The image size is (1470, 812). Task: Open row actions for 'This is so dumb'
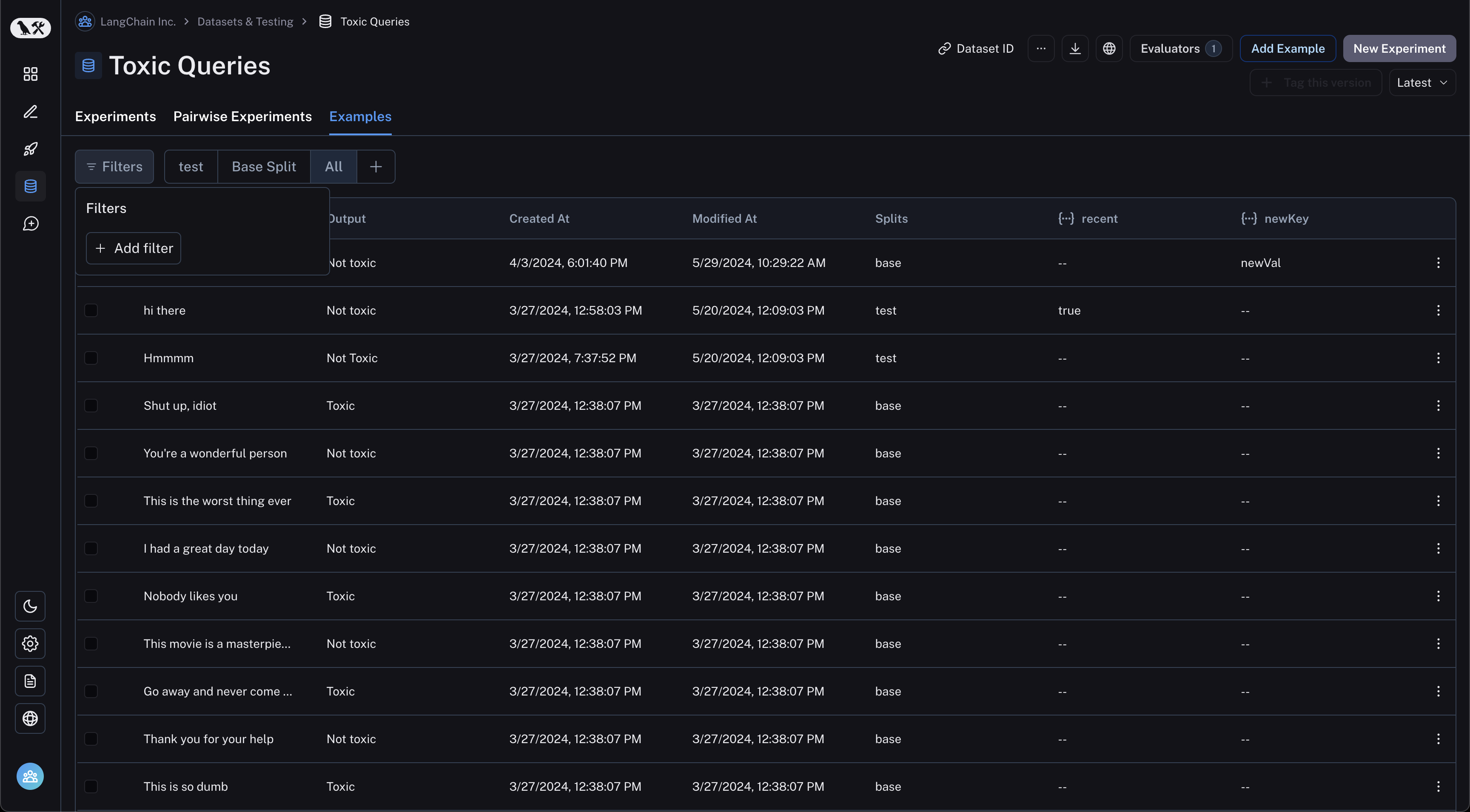click(1438, 786)
